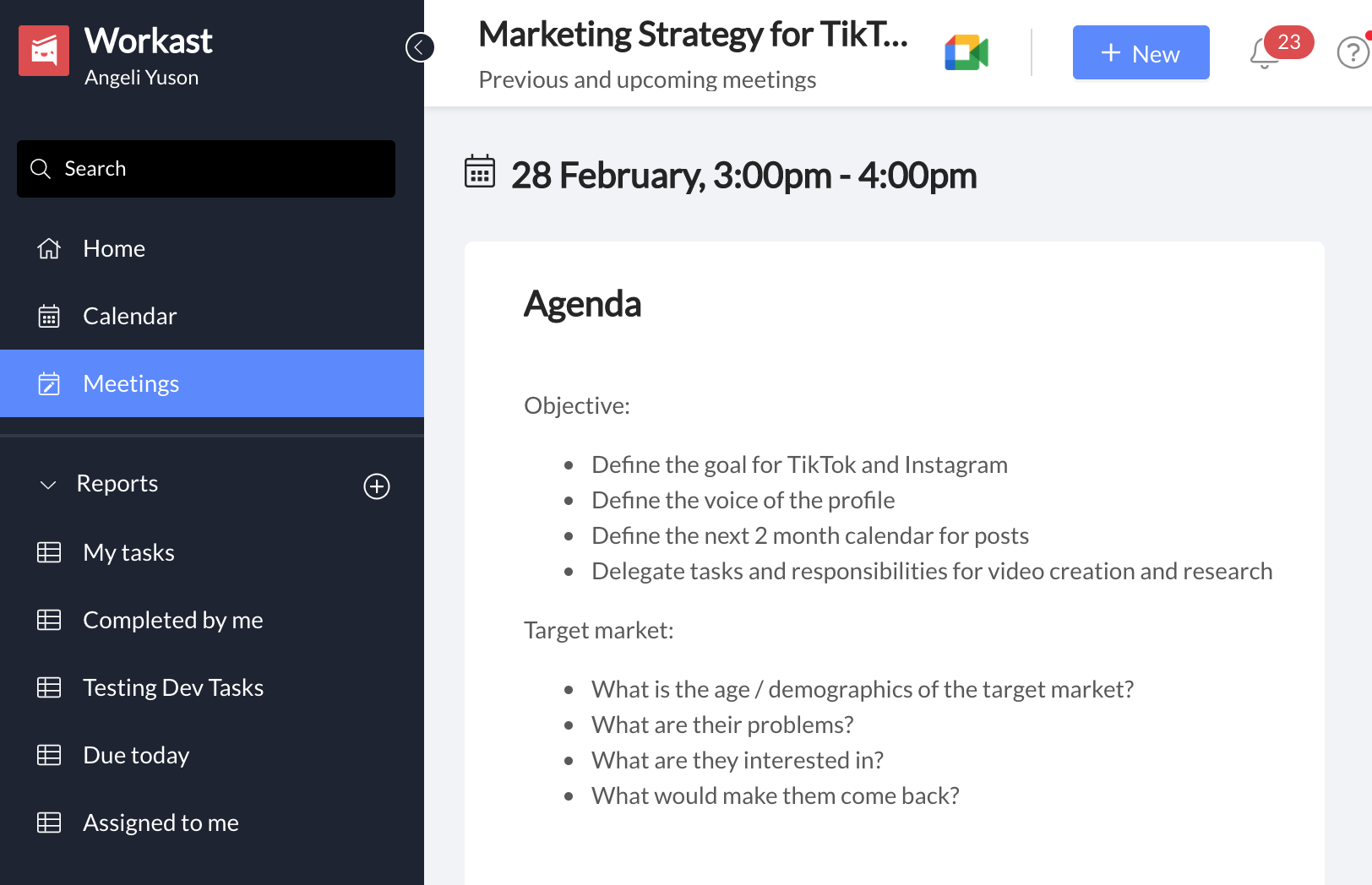The width and height of the screenshot is (1372, 885).
Task: Click the notification count badge showing 23
Action: click(x=1287, y=43)
